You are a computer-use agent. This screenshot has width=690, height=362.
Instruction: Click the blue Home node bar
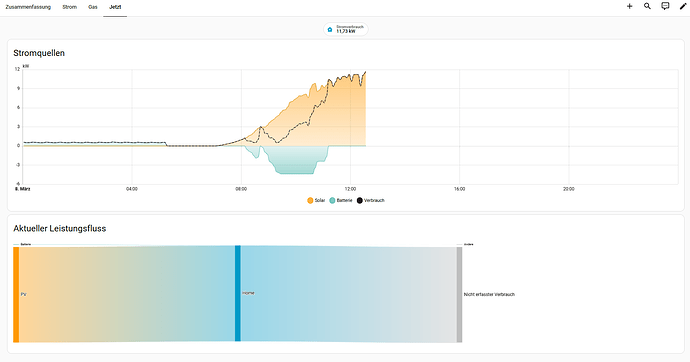click(x=238, y=293)
